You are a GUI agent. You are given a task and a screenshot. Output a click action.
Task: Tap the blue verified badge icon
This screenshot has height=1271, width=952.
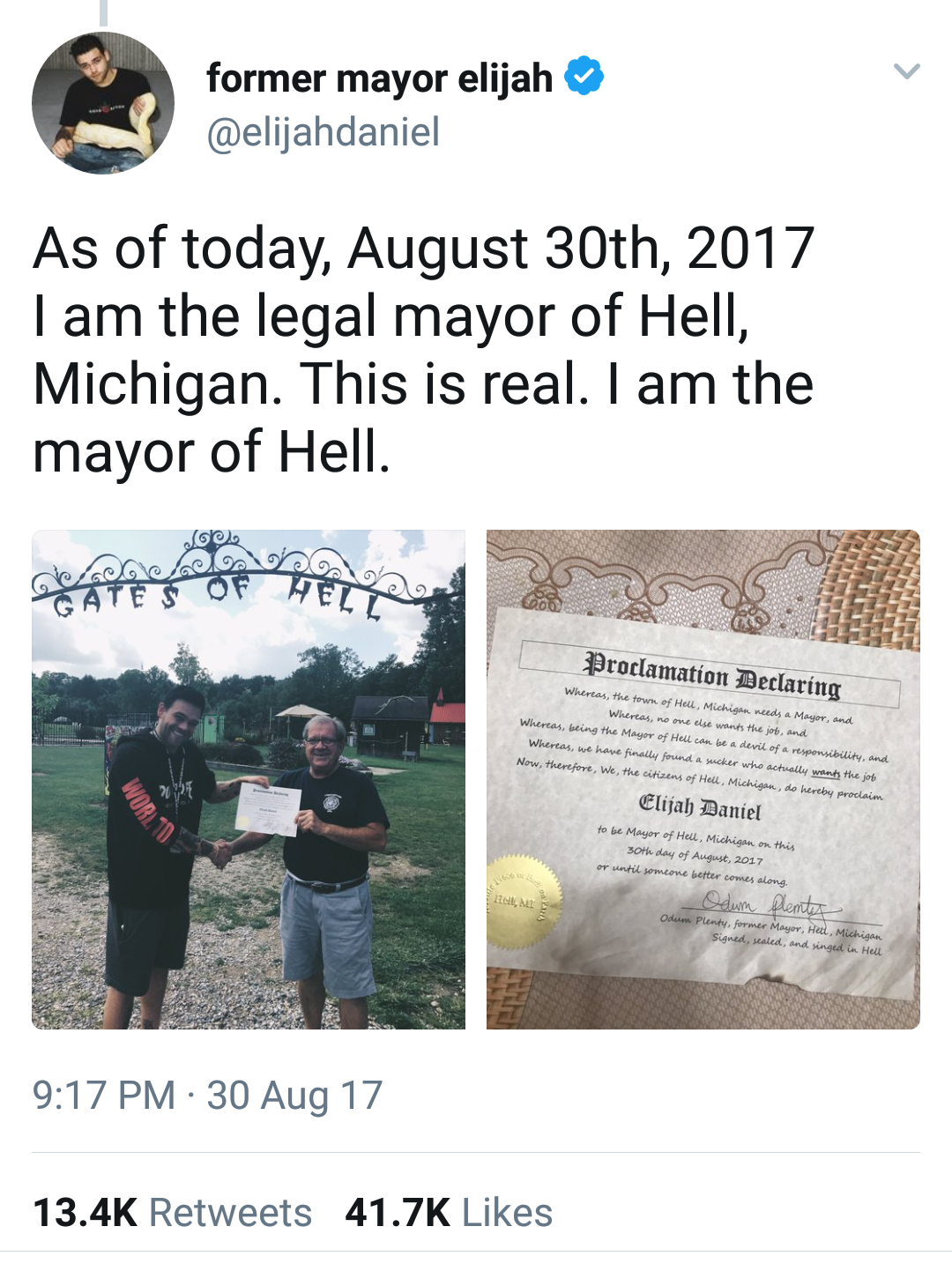(584, 76)
